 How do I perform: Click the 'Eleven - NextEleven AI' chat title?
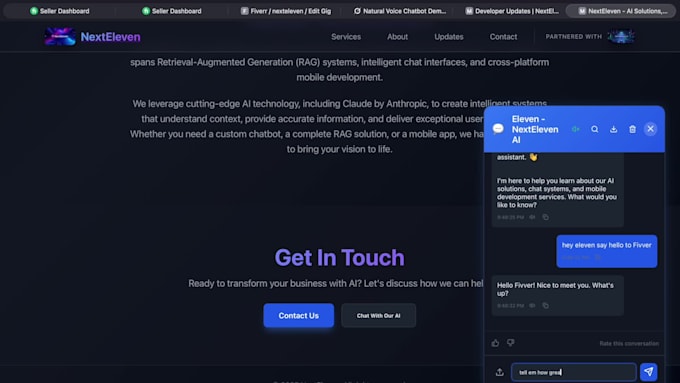(x=535, y=129)
